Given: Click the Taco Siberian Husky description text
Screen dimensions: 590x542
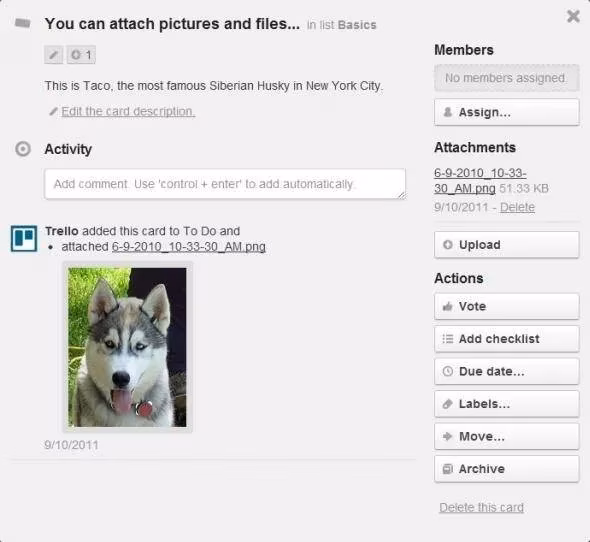Looking at the screenshot, I should tap(214, 86).
